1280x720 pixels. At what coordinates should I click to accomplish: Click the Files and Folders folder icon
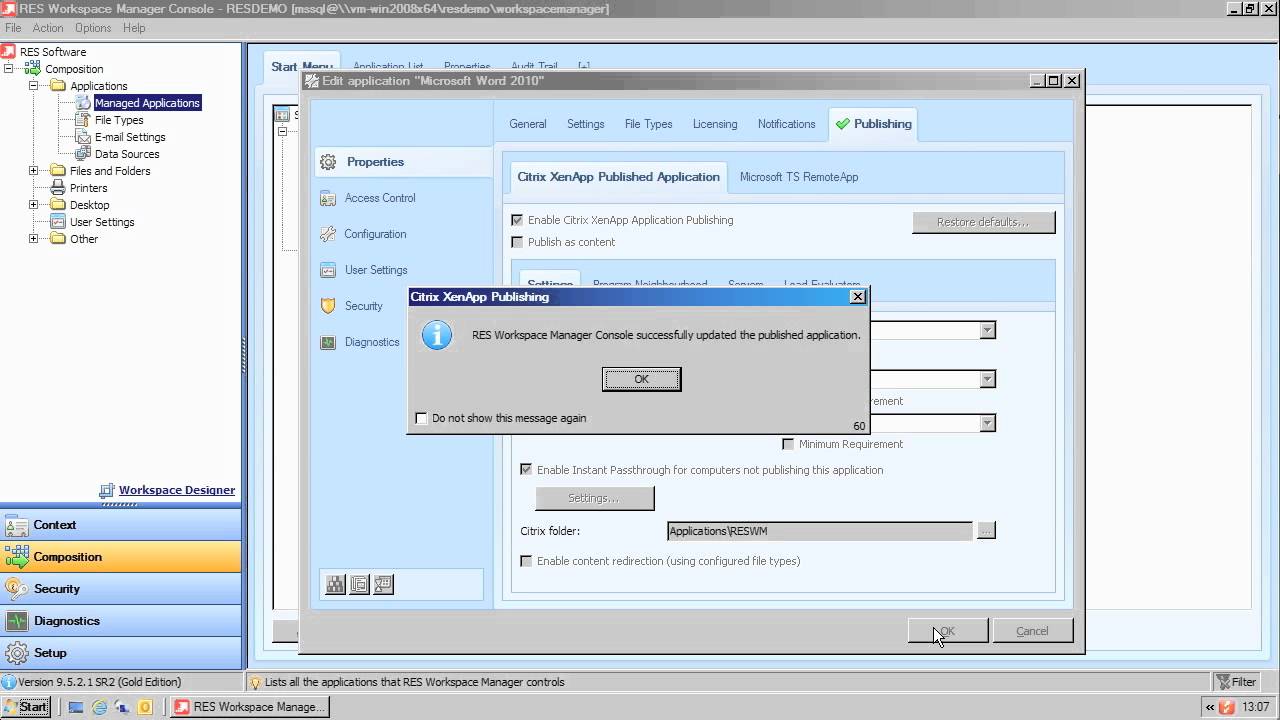pos(58,171)
